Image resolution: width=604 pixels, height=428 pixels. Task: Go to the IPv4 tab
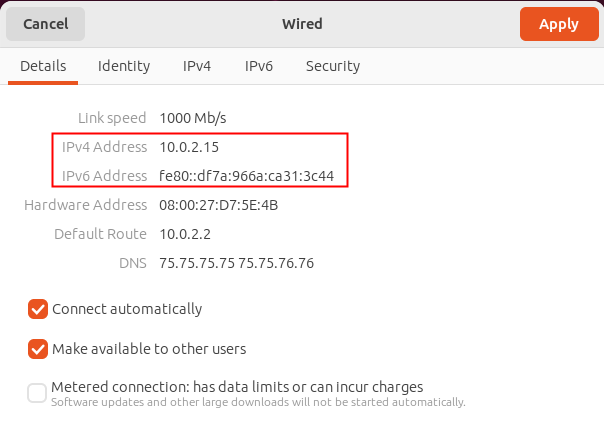tap(197, 66)
